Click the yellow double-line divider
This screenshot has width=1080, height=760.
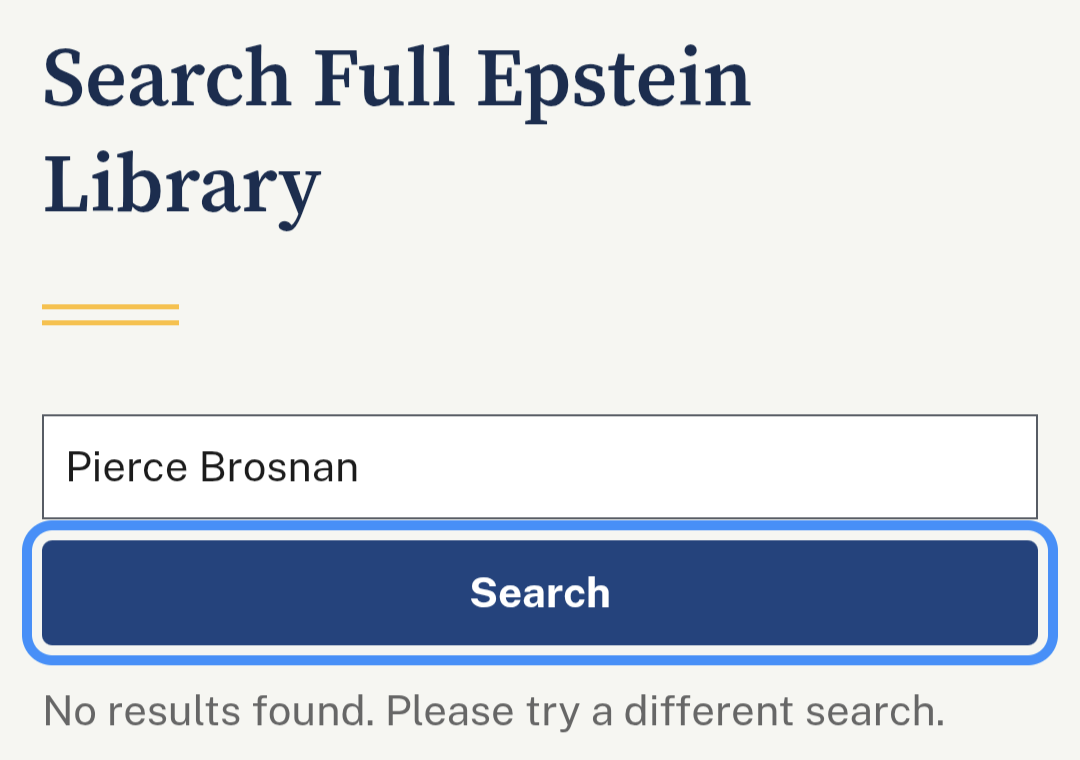tap(110, 315)
